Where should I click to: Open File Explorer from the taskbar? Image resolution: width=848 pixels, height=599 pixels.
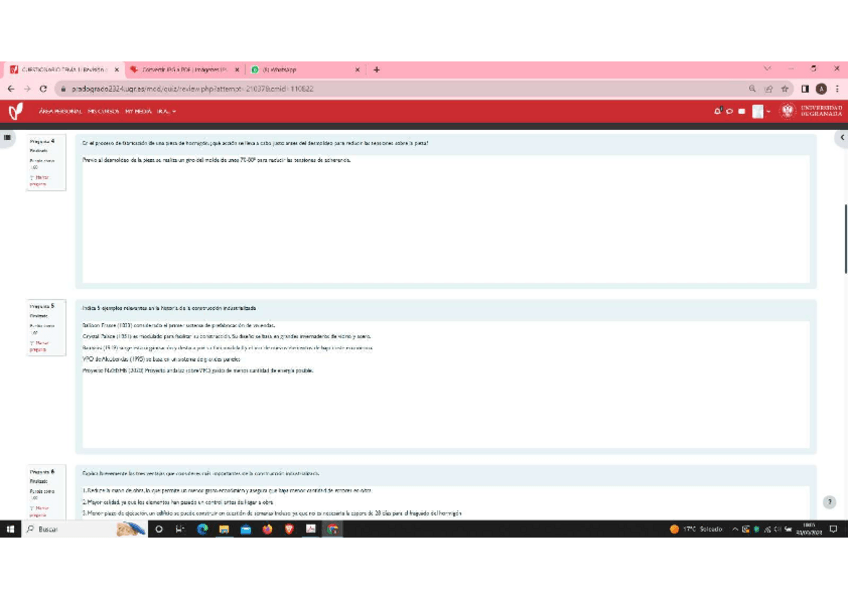pyautogui.click(x=224, y=529)
